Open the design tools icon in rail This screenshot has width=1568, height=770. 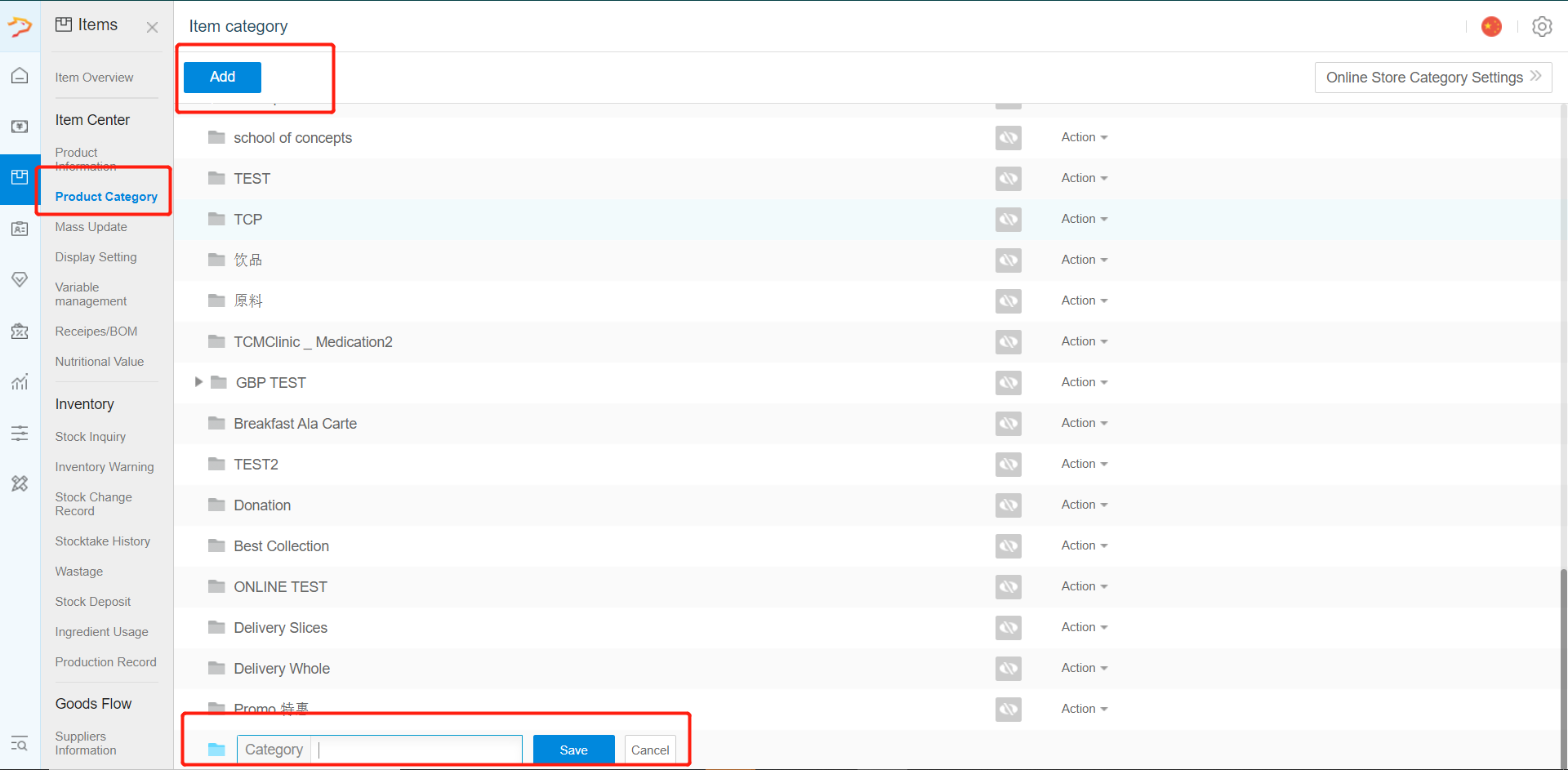[20, 483]
